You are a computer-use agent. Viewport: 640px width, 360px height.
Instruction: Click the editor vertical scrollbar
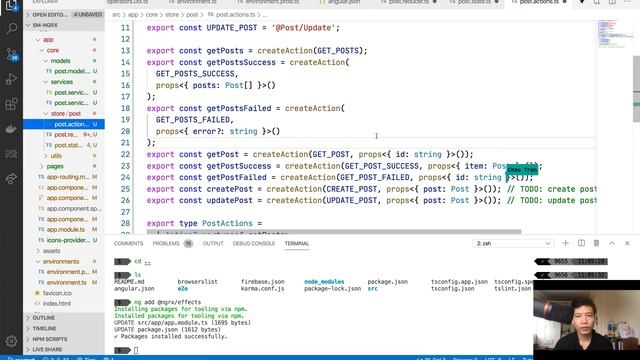point(636,89)
